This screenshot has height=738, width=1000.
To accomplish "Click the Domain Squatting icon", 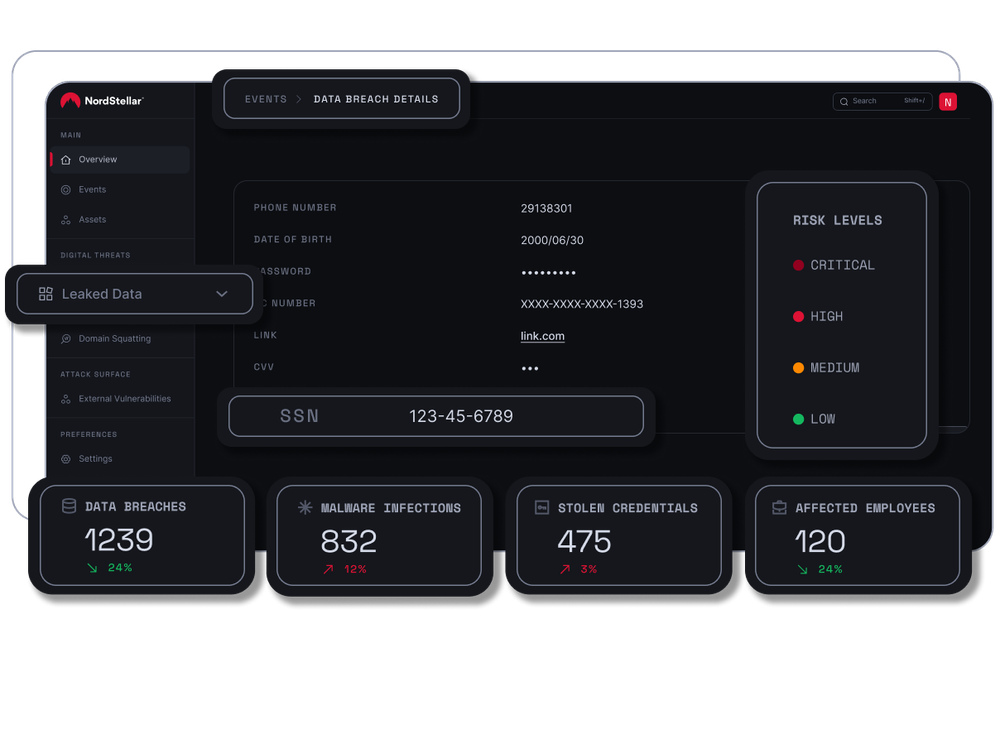I will (x=66, y=339).
